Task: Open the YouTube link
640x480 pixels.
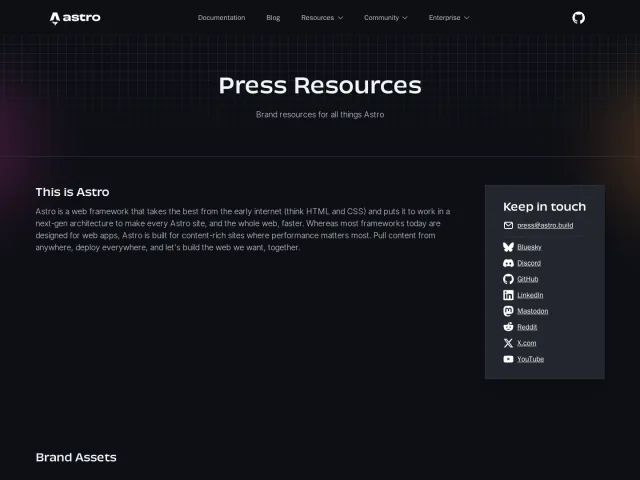Action: [531, 359]
